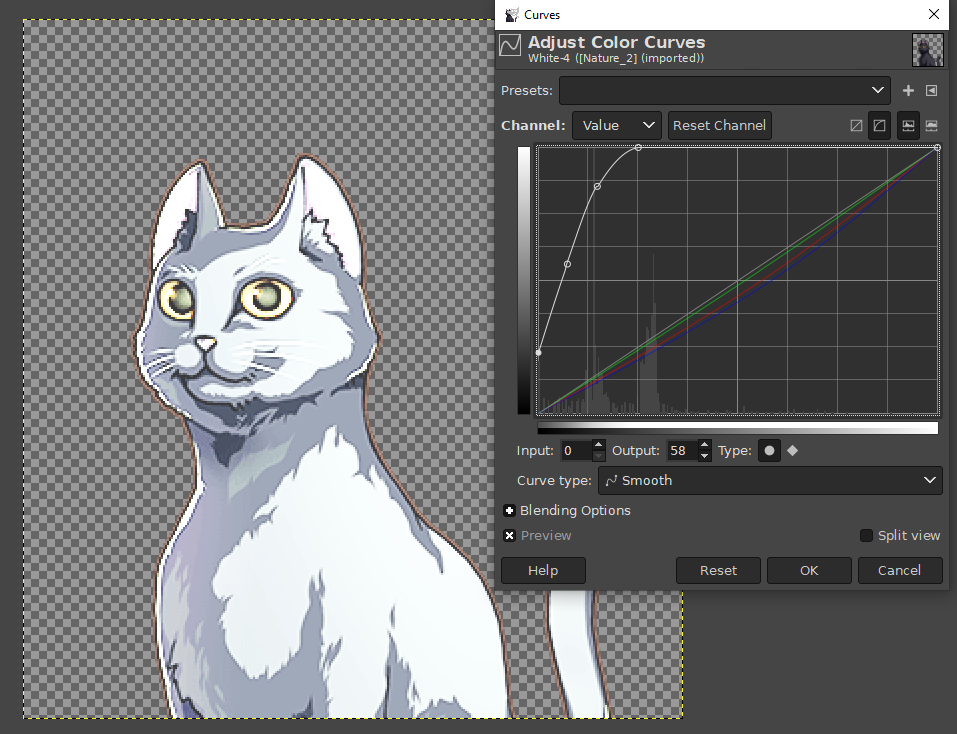
Task: Click the Reset Channel button
Action: 720,125
